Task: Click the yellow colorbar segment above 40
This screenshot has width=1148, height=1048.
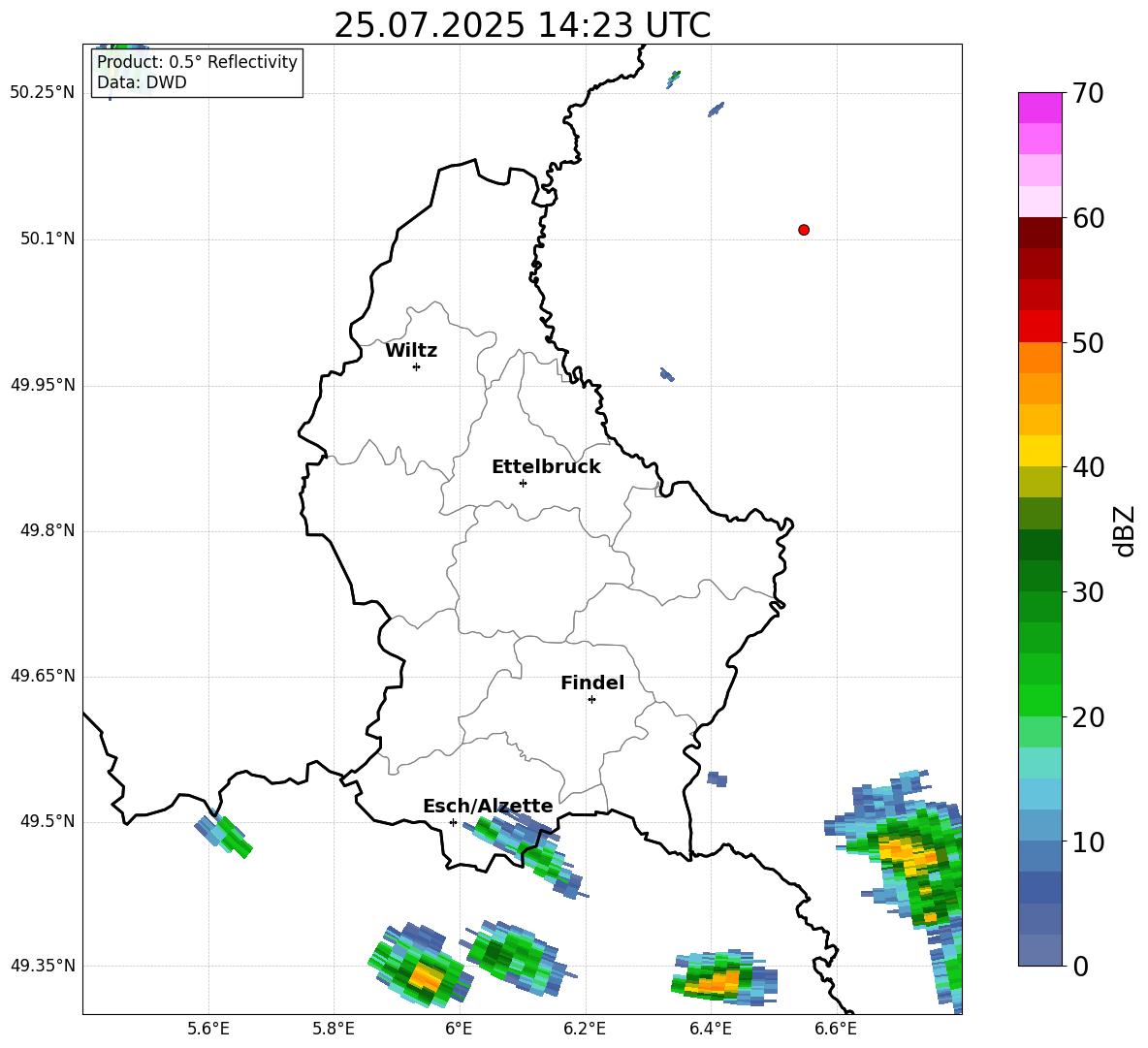Action: [x=1040, y=451]
